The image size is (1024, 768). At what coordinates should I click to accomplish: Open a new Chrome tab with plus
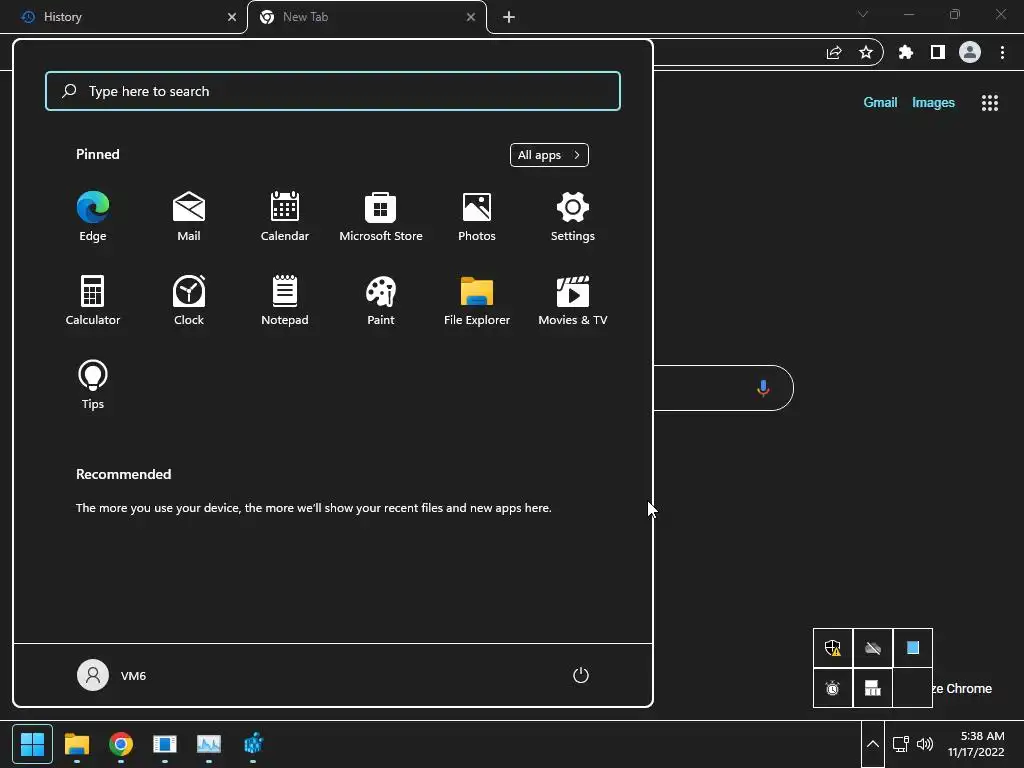pos(509,17)
